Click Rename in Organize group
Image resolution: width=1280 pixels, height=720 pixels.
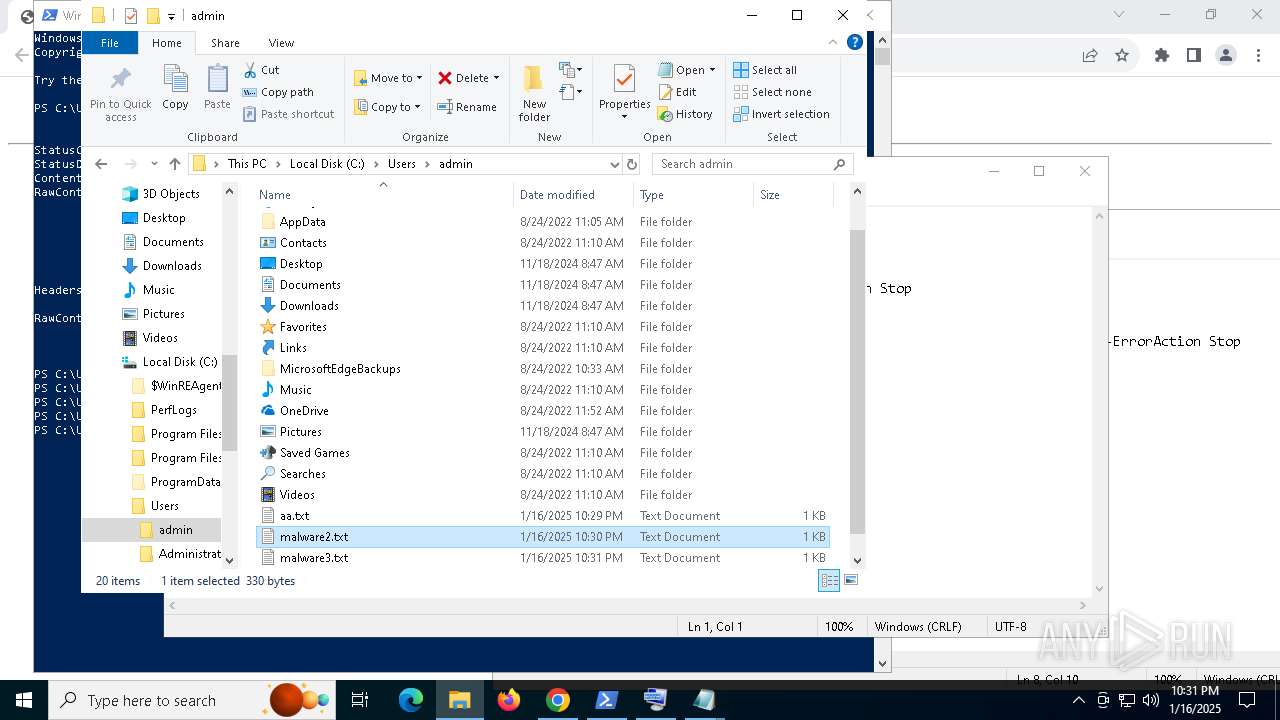pyautogui.click(x=467, y=107)
